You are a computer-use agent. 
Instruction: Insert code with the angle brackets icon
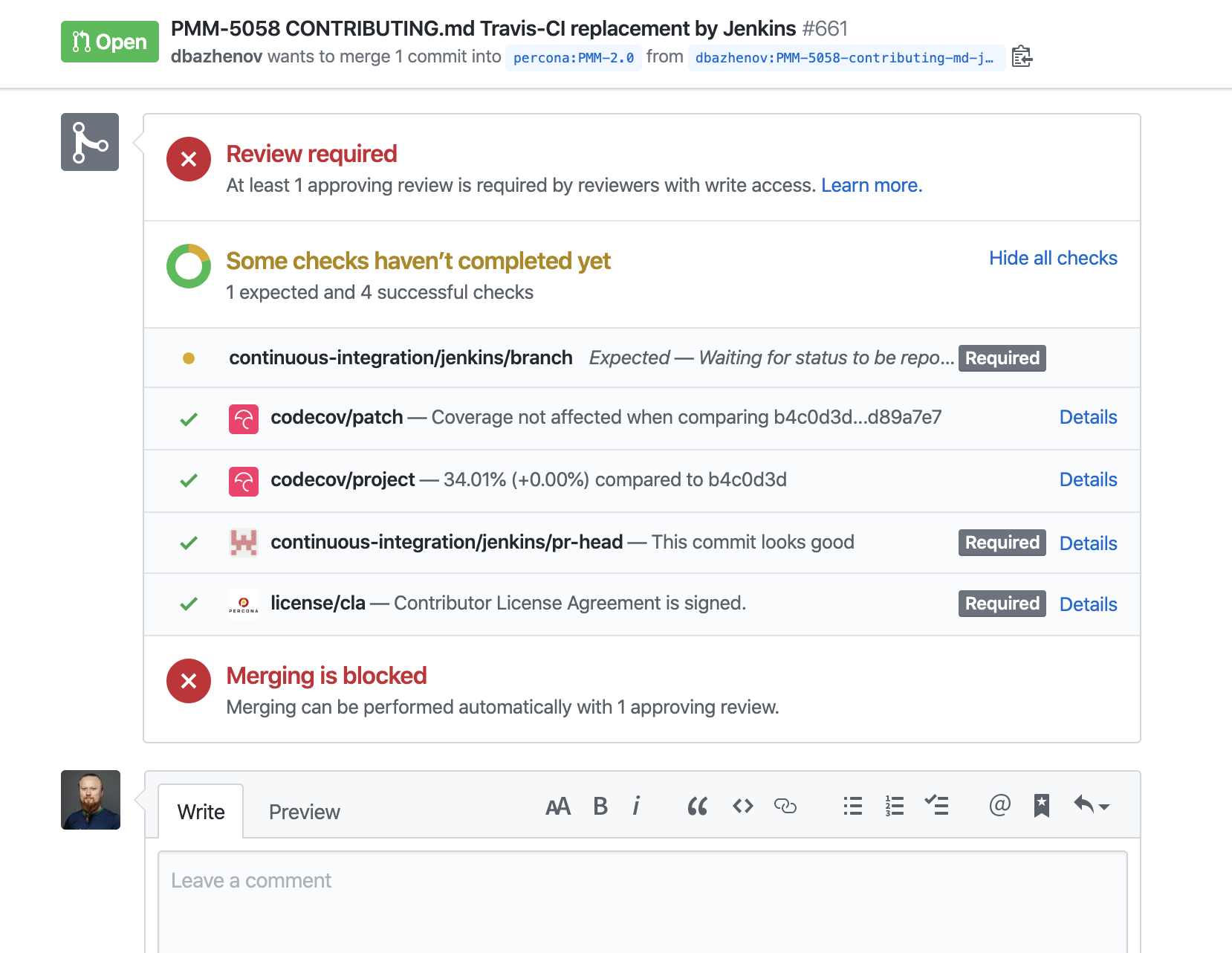coord(743,806)
